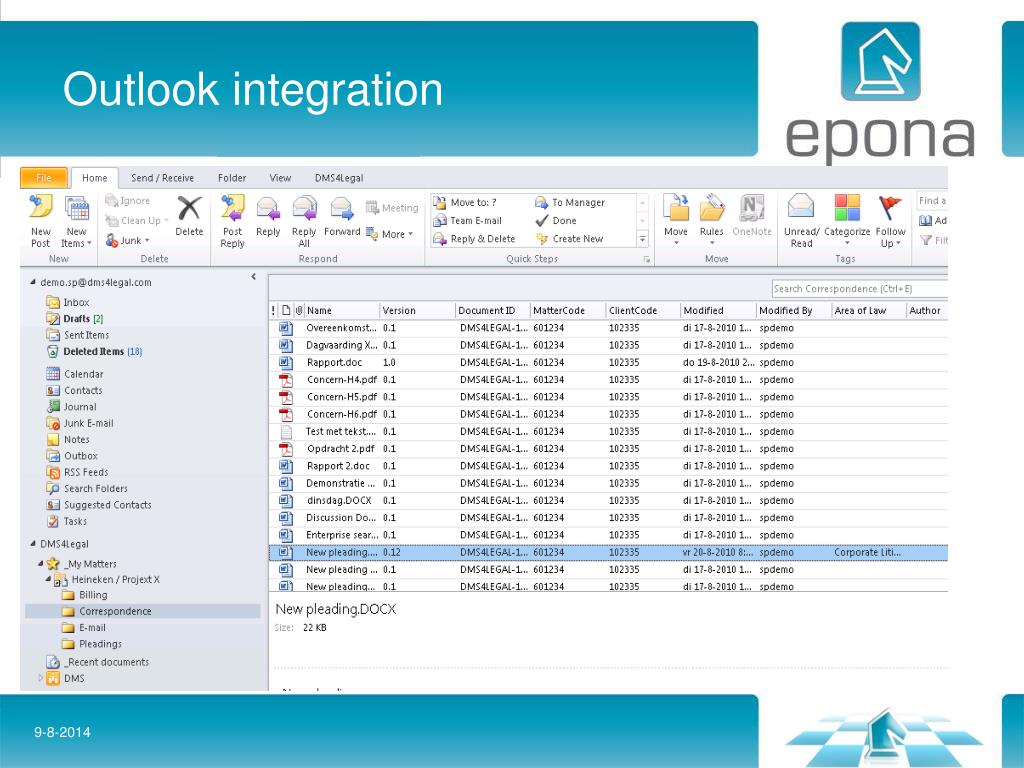The width and height of the screenshot is (1024, 768).
Task: Open the Follow Up flag menu
Action: point(890,221)
